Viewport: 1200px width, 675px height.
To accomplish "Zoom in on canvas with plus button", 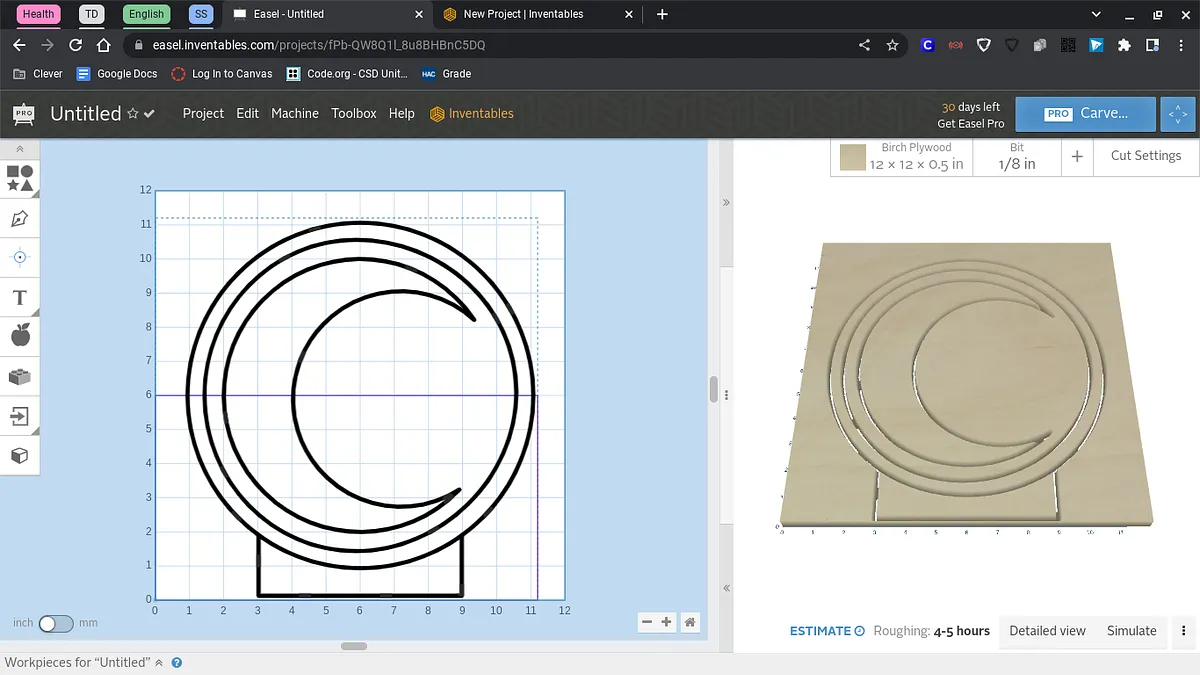I will 667,622.
